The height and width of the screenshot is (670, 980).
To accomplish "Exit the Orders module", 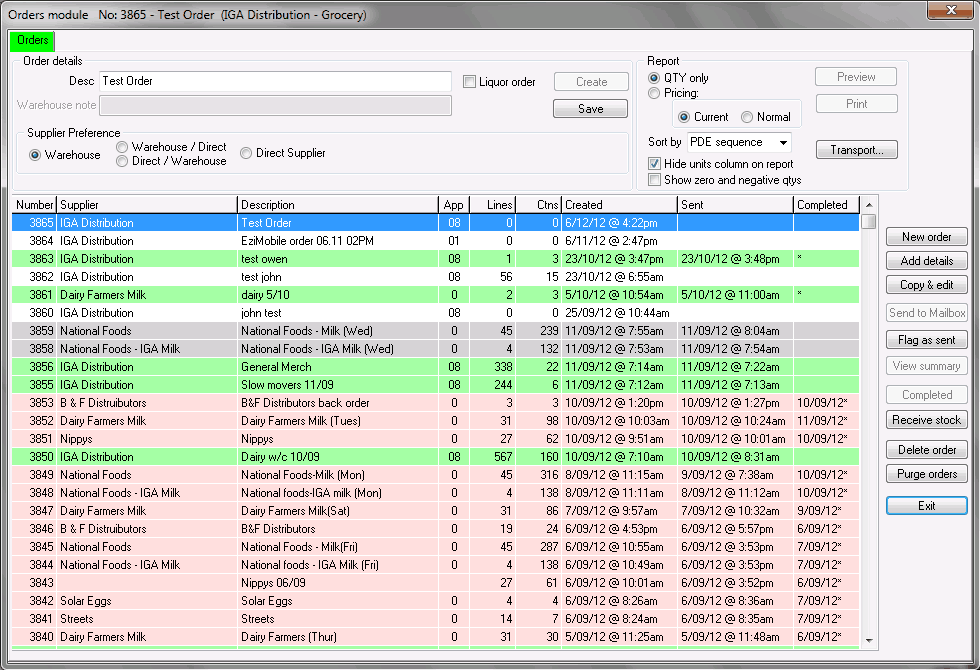I will tap(926, 506).
